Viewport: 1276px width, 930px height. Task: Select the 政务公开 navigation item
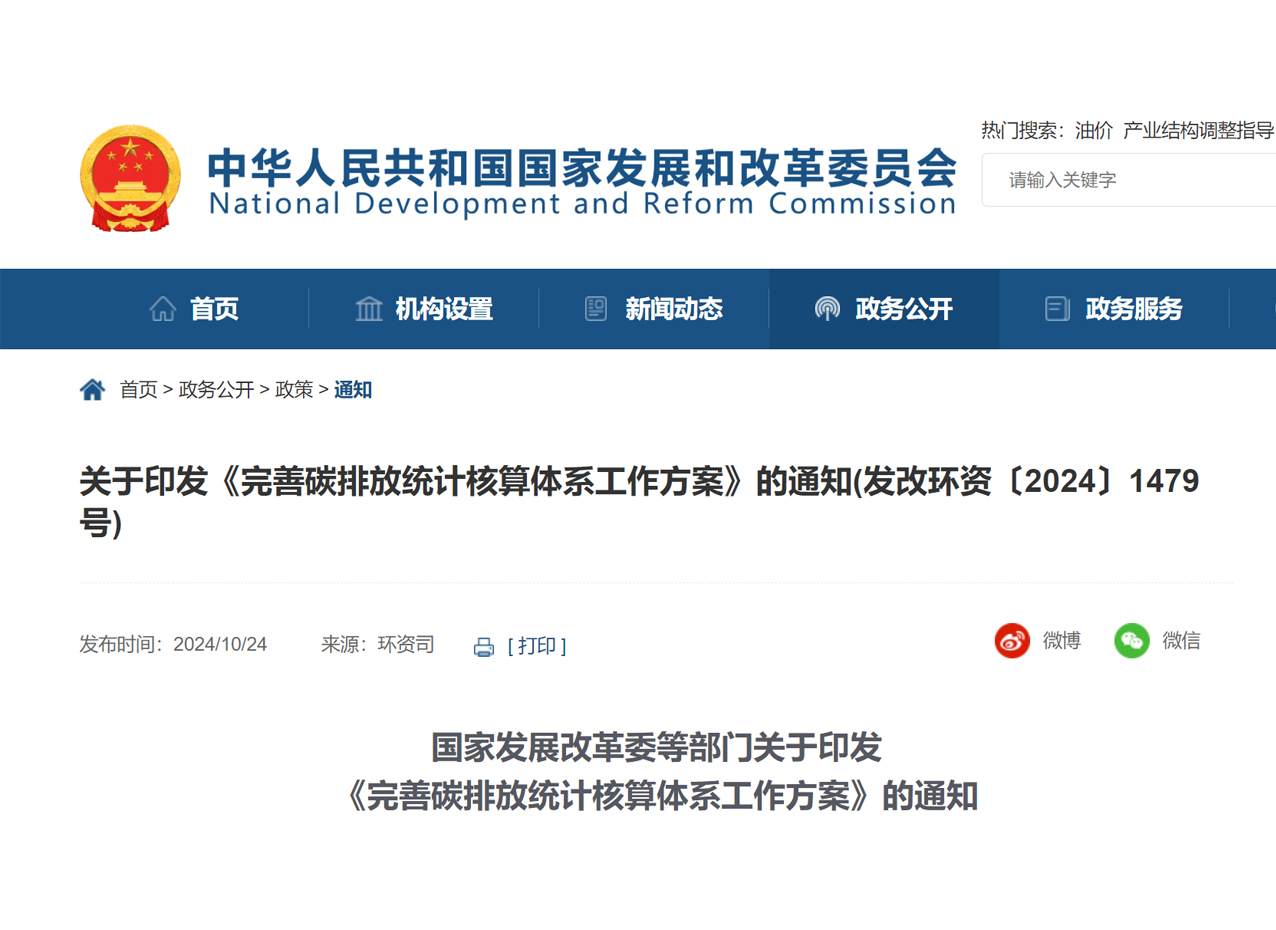click(x=904, y=309)
